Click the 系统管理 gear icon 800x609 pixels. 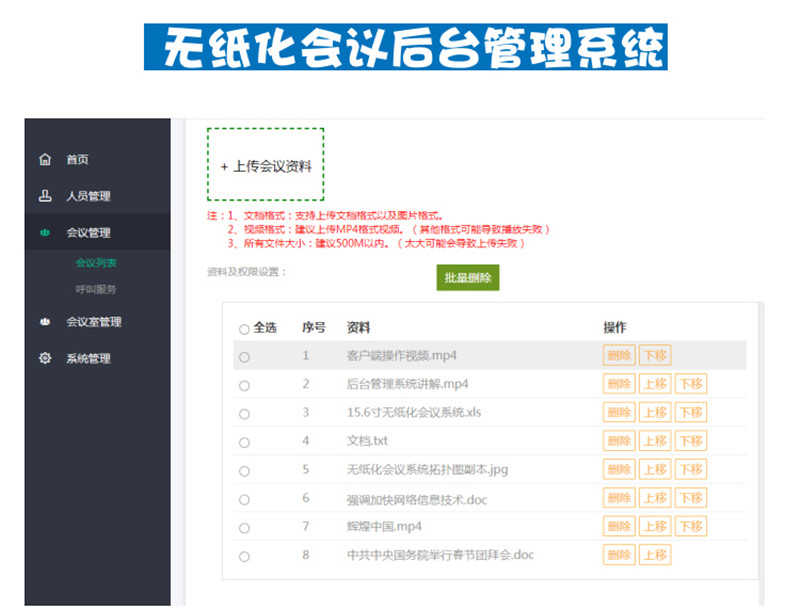(x=44, y=359)
